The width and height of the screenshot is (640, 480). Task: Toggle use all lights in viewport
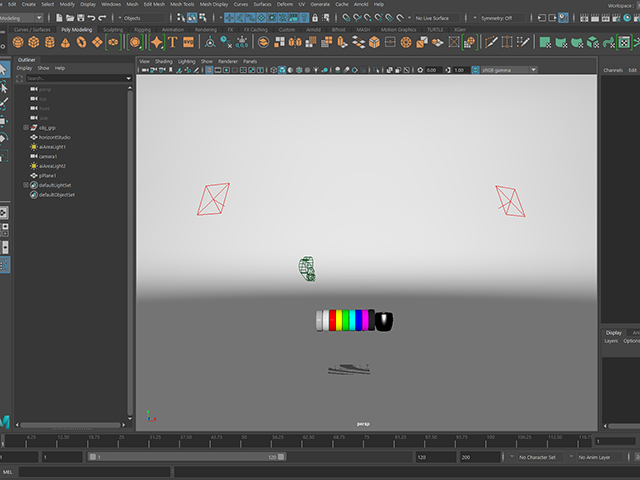[316, 70]
